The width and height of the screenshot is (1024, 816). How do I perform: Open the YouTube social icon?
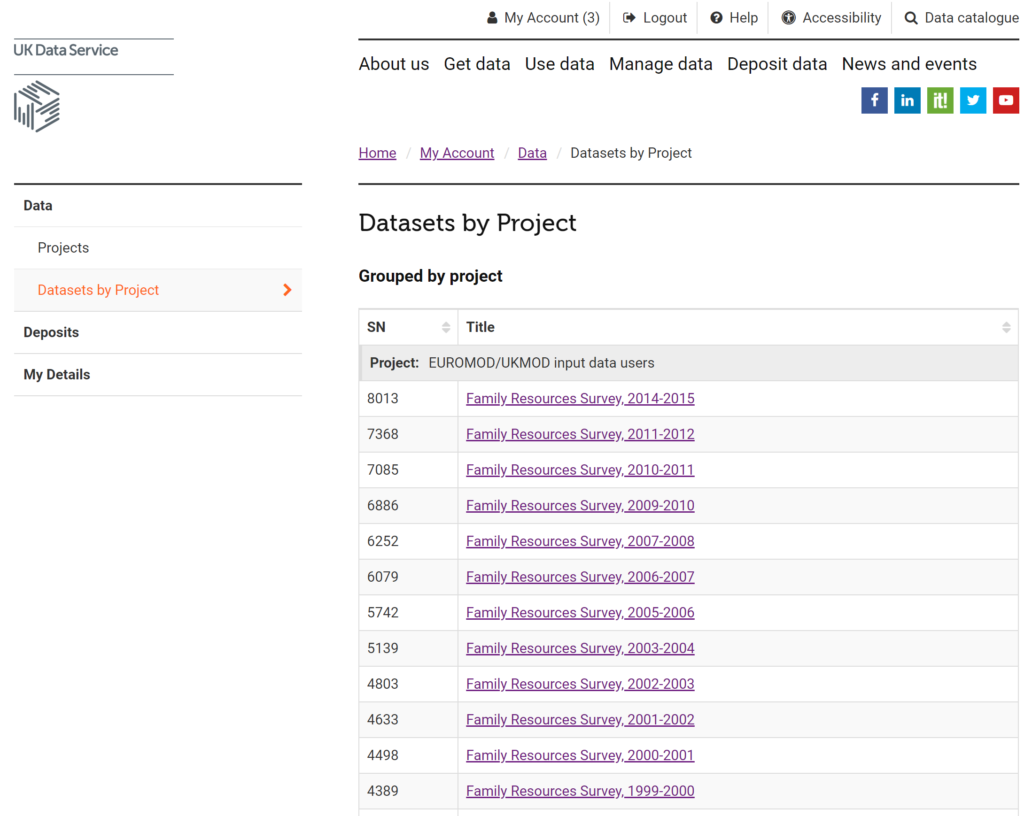coord(1005,100)
